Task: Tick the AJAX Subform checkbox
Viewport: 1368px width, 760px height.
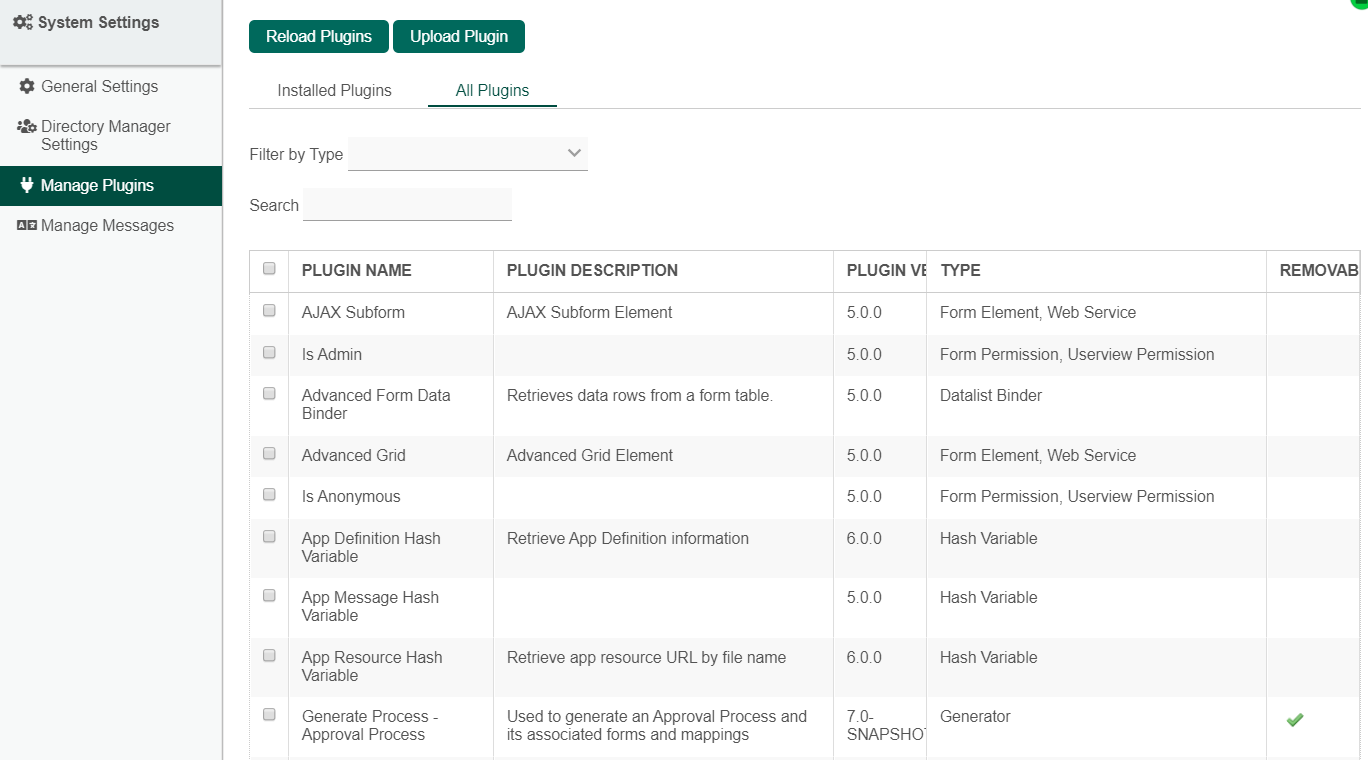Action: coord(269,311)
